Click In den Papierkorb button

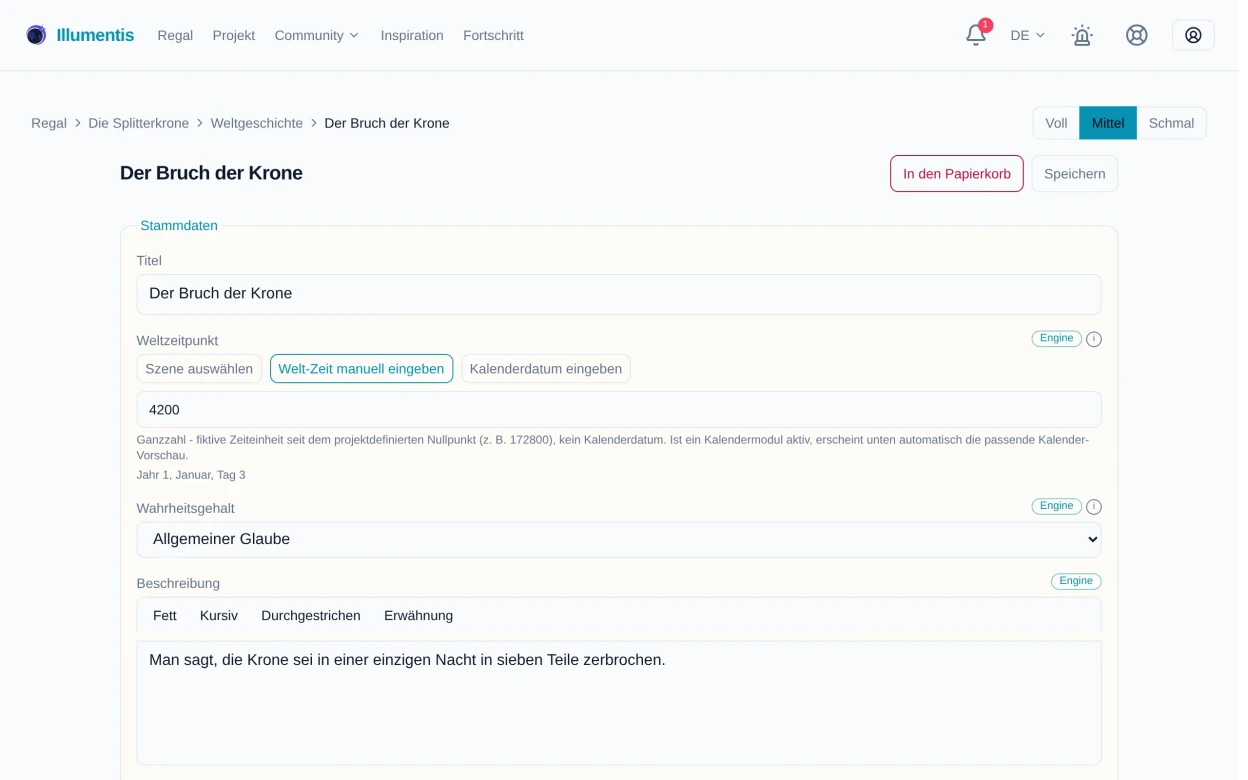pos(957,173)
